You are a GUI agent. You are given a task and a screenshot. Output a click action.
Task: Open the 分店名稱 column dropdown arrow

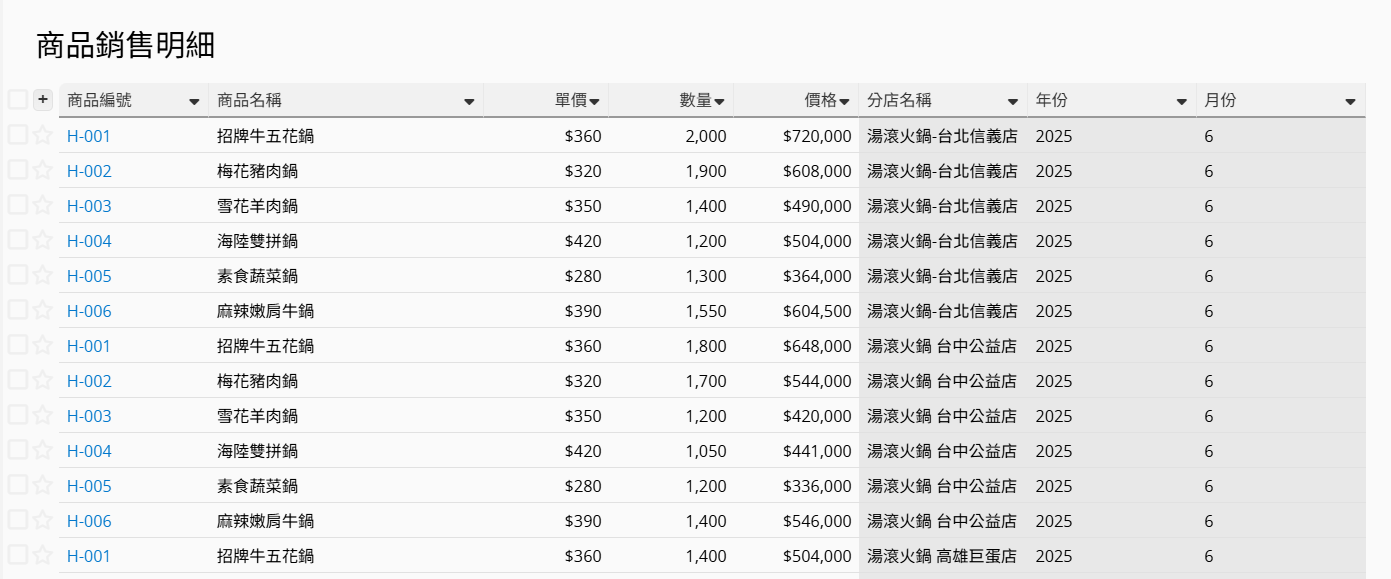click(1013, 101)
